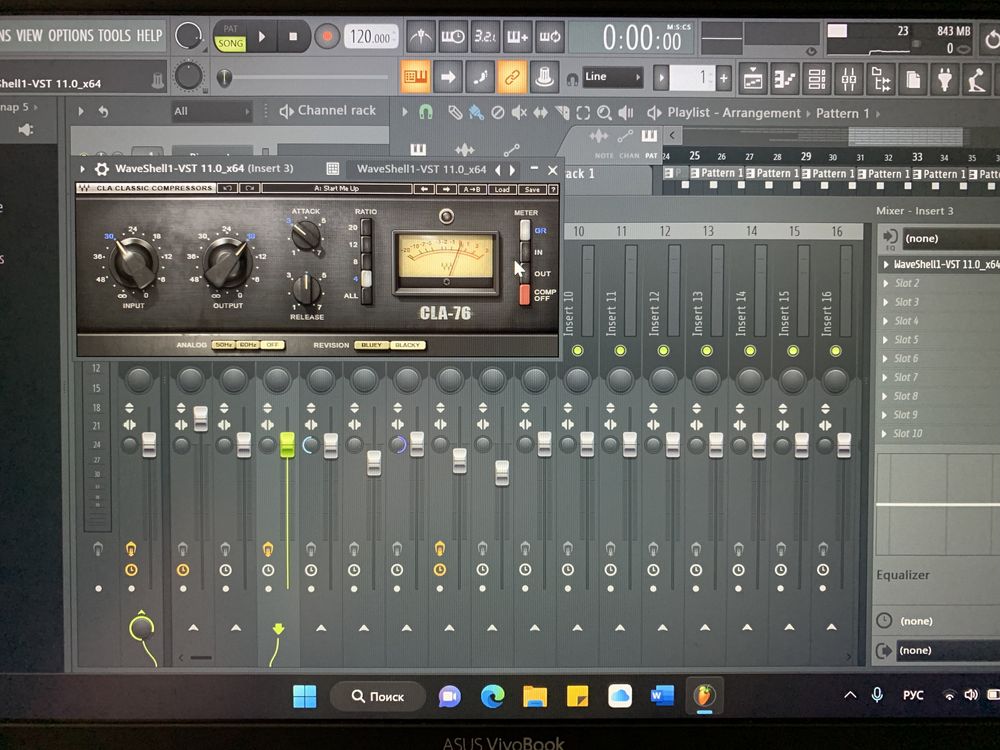The height and width of the screenshot is (750, 1000).
Task: Click the red Record button
Action: tap(327, 37)
